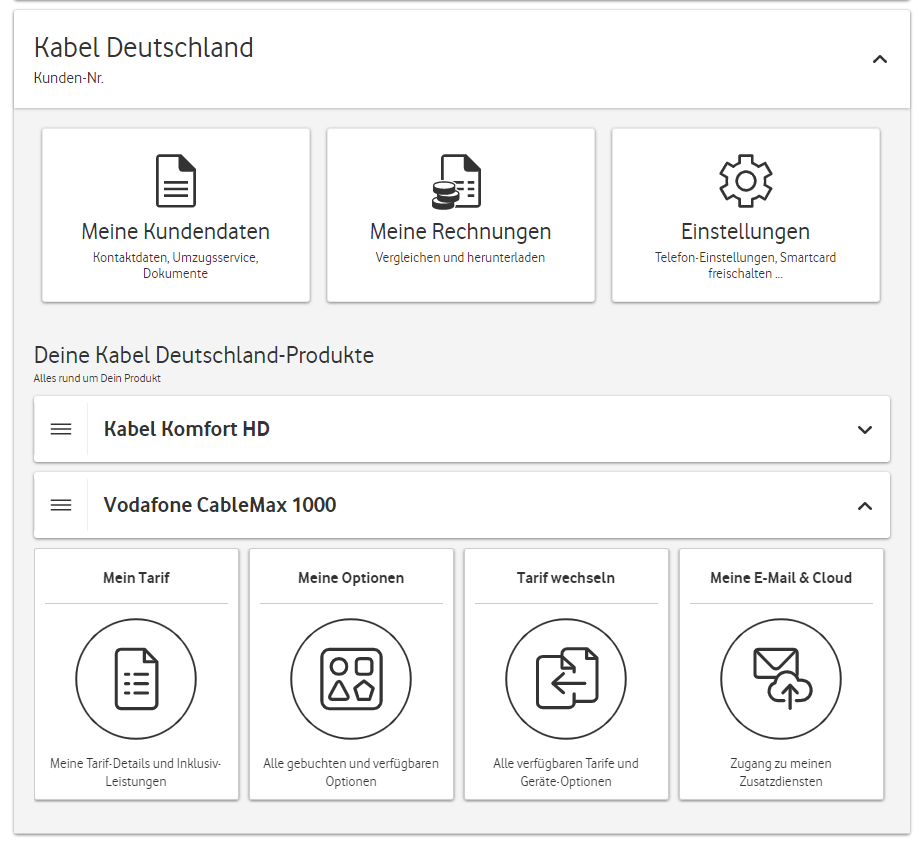
Task: Click 'Vergleichen und herunterladen' description
Action: (x=461, y=258)
